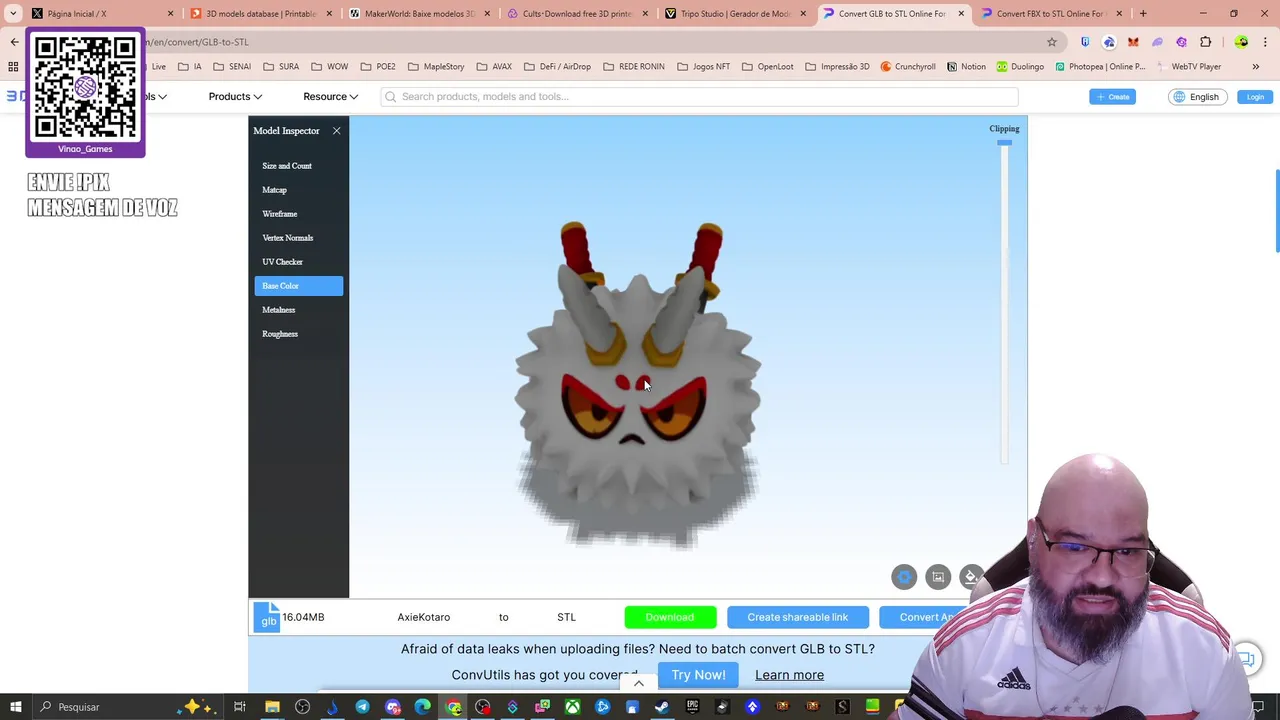Open the Notion bookmark
Viewport: 1280px width, 720px height.
click(x=966, y=67)
